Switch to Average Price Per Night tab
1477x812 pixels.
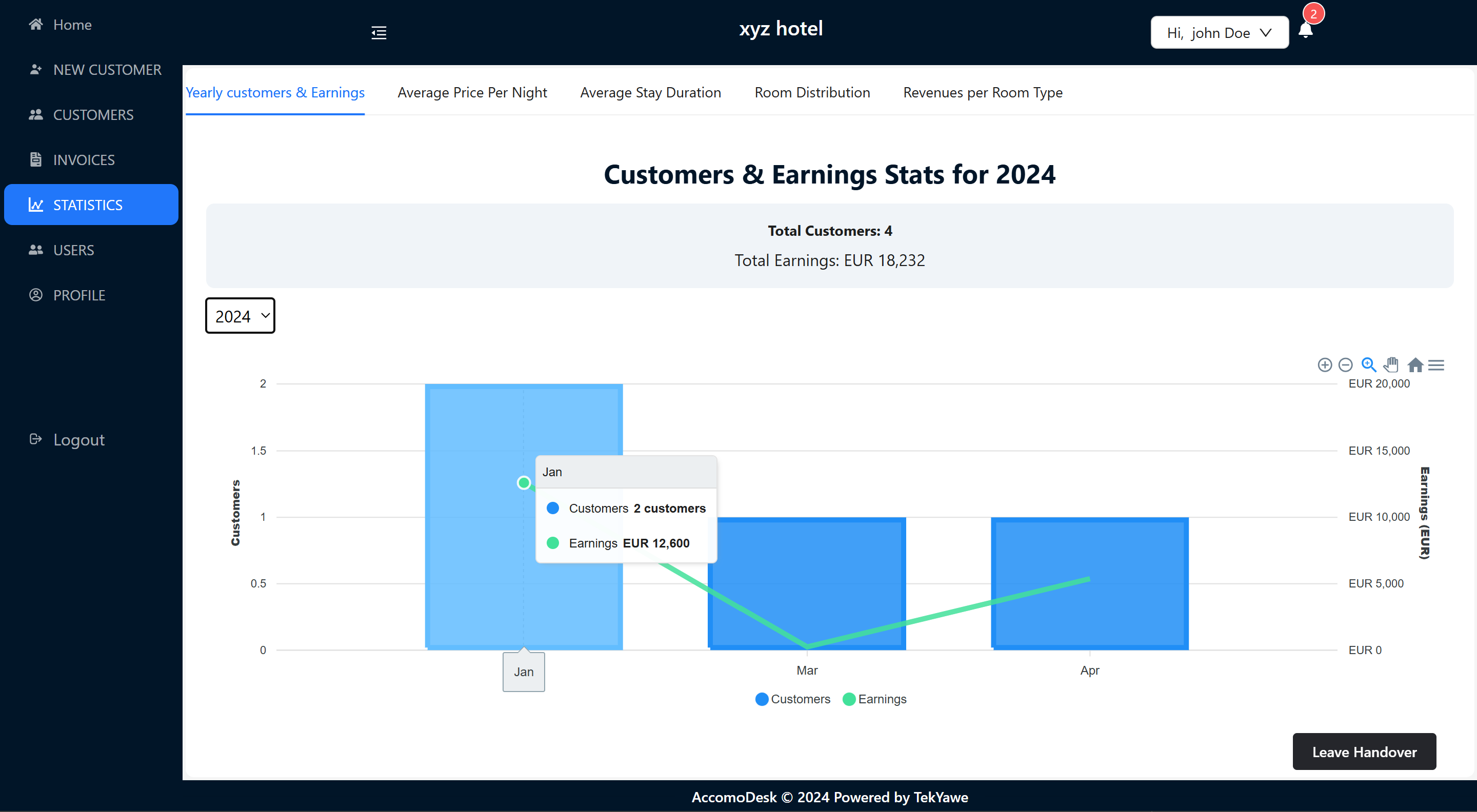point(471,92)
